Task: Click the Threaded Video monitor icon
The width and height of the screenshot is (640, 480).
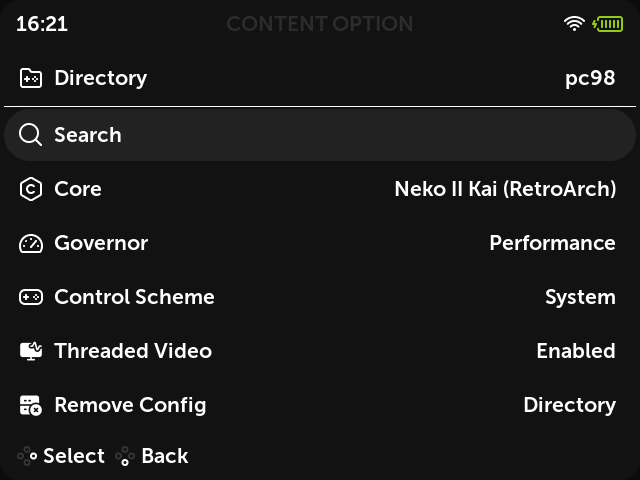Action: pos(31,351)
